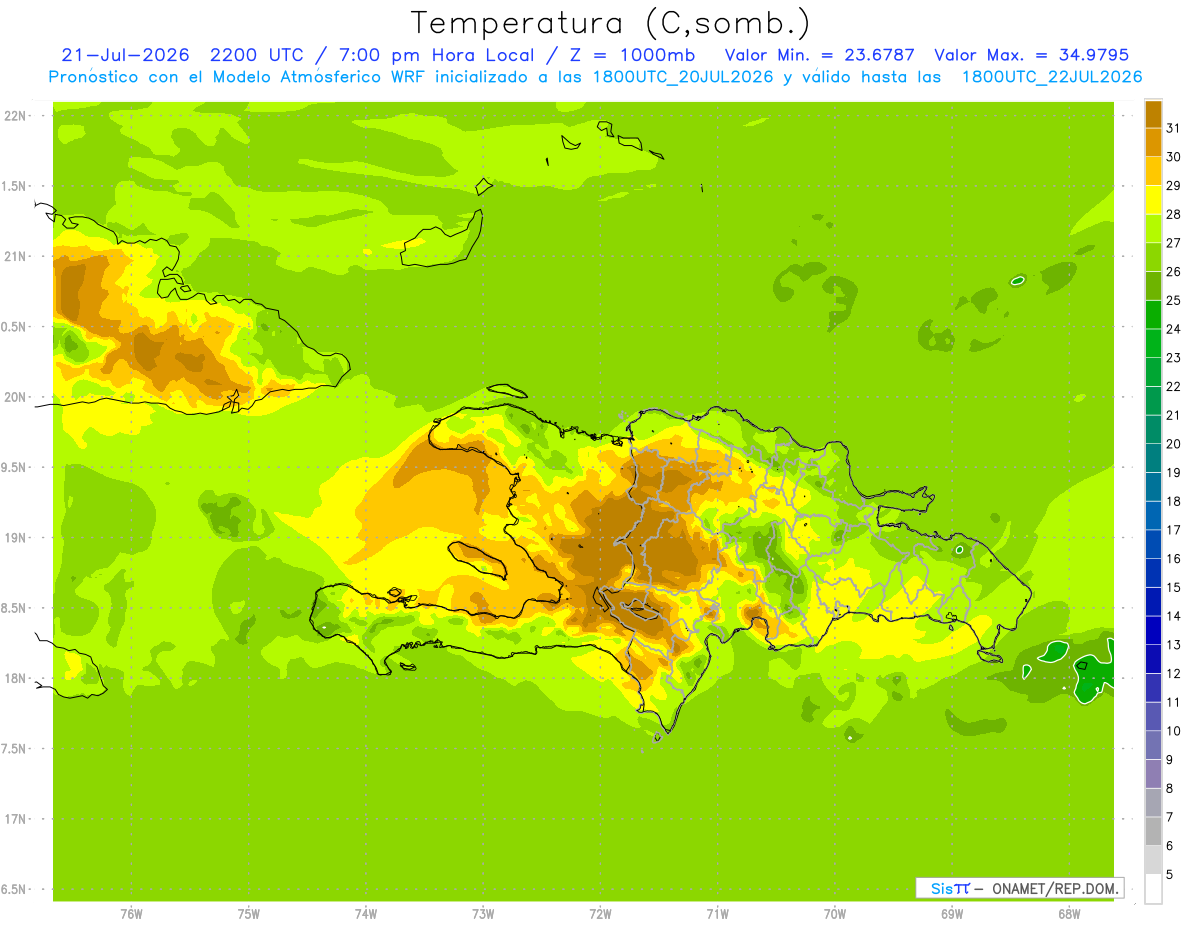Click the "SisTT - ONAMET/REP.DOM." credit box
The image size is (1200, 927).
click(1019, 888)
